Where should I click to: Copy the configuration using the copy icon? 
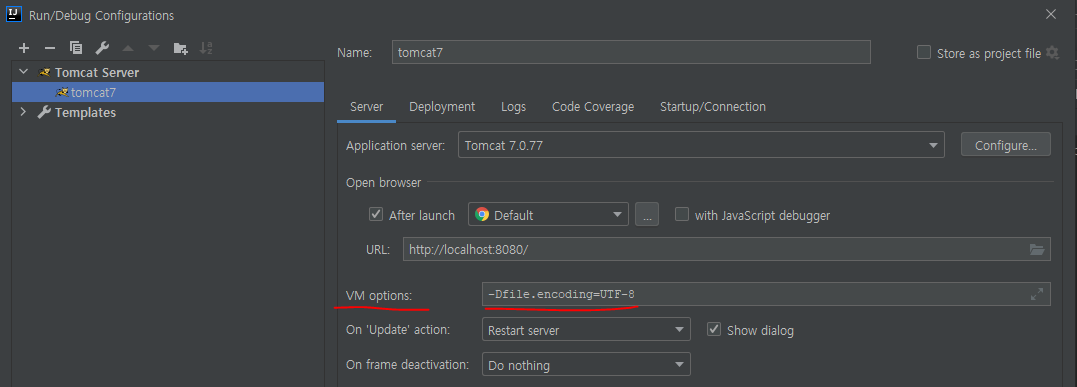pyautogui.click(x=76, y=48)
